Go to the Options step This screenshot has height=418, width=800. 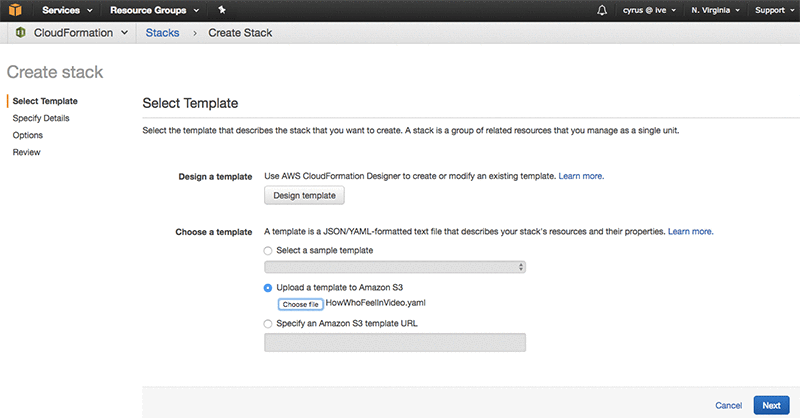click(28, 135)
